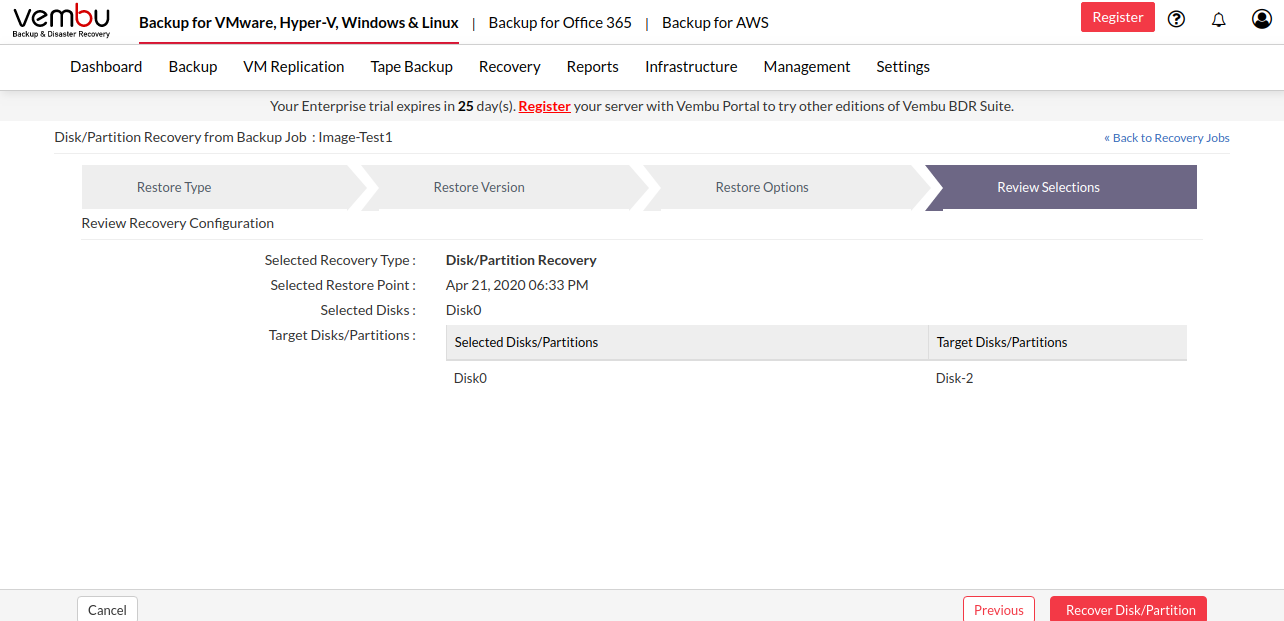Open the help question mark icon
The image size is (1284, 621).
[1176, 19]
